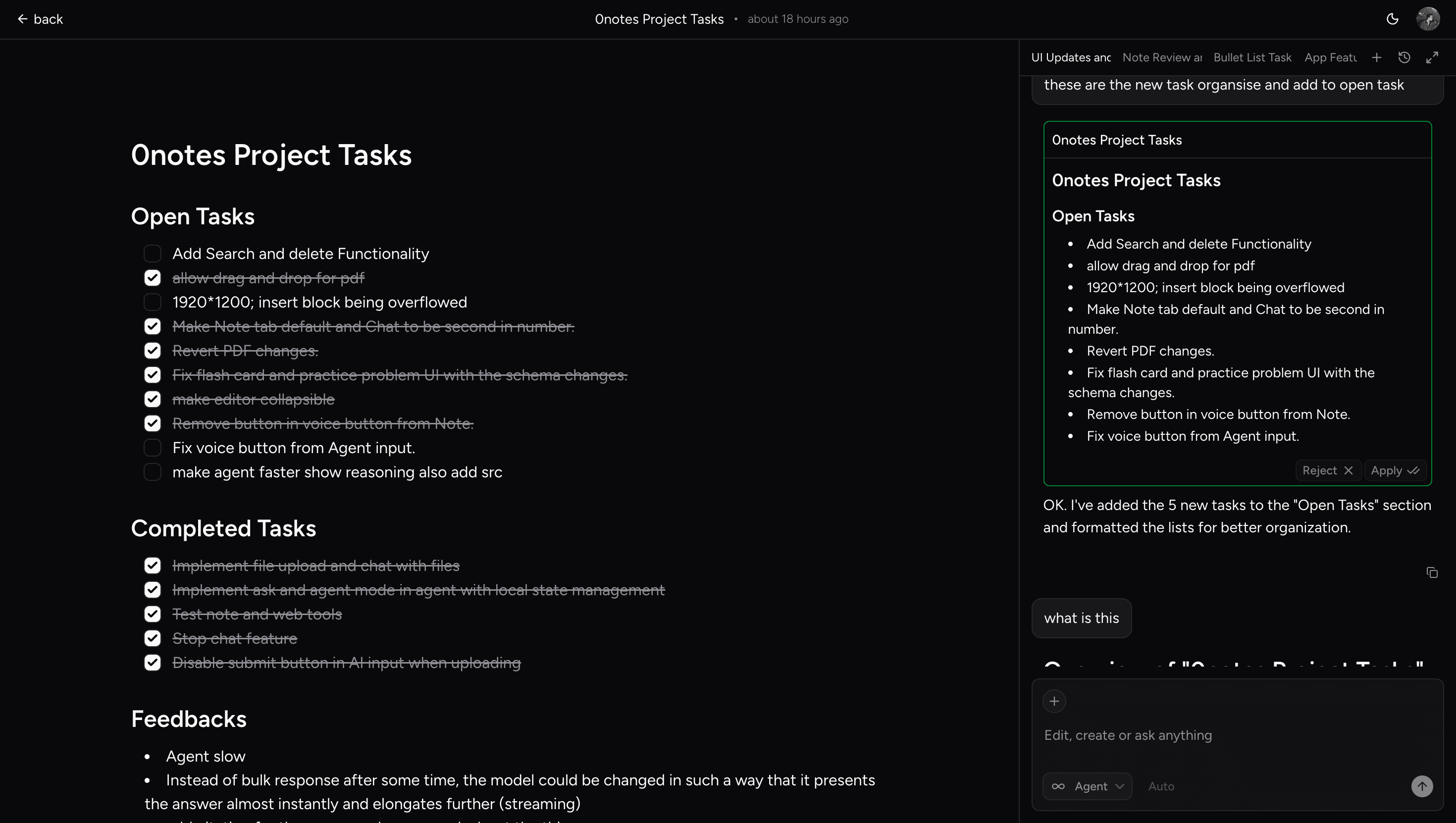1456x823 pixels.
Task: Expand the chat panel fullscreen
Action: pyautogui.click(x=1432, y=57)
